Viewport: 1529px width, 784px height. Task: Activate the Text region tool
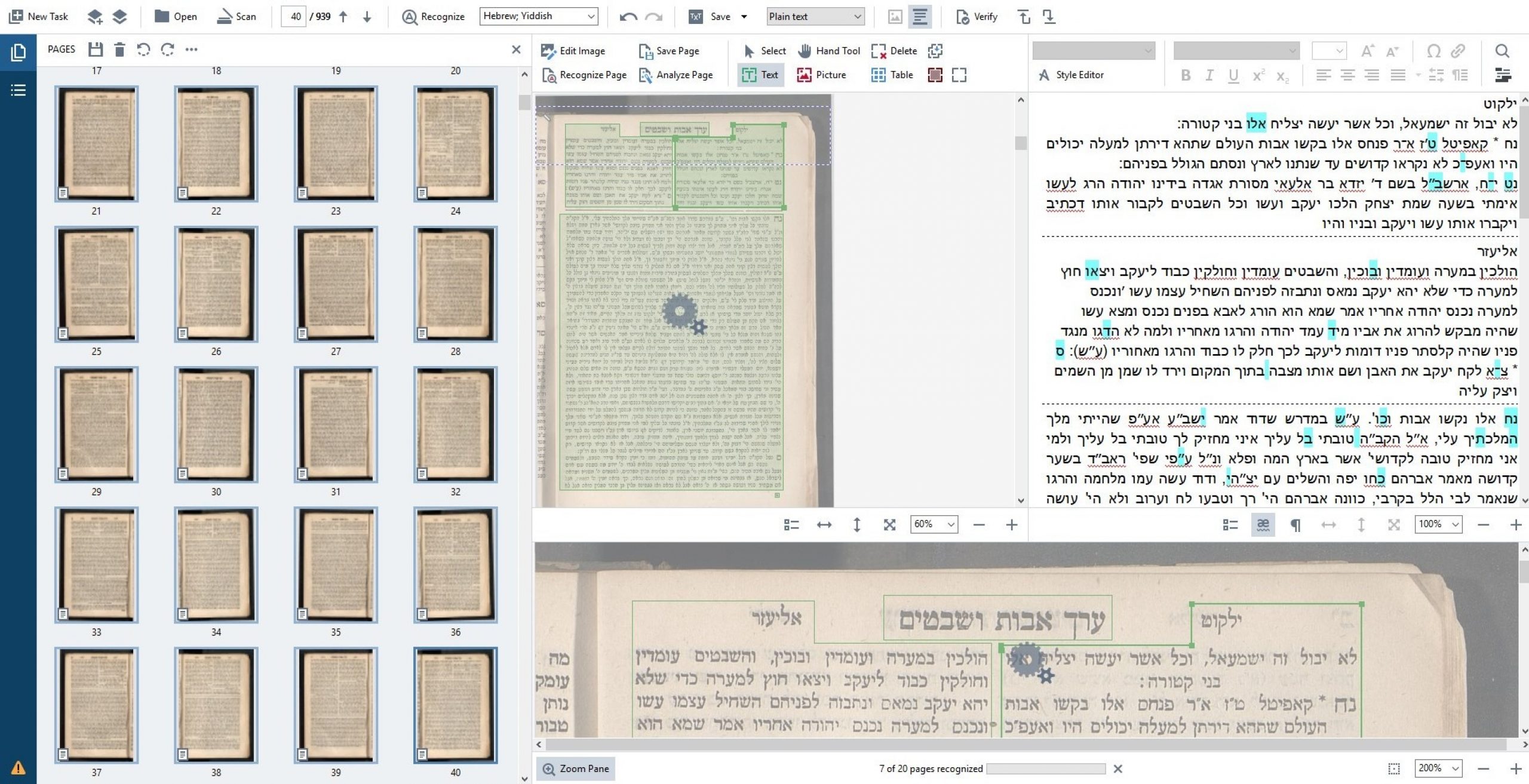pos(760,75)
